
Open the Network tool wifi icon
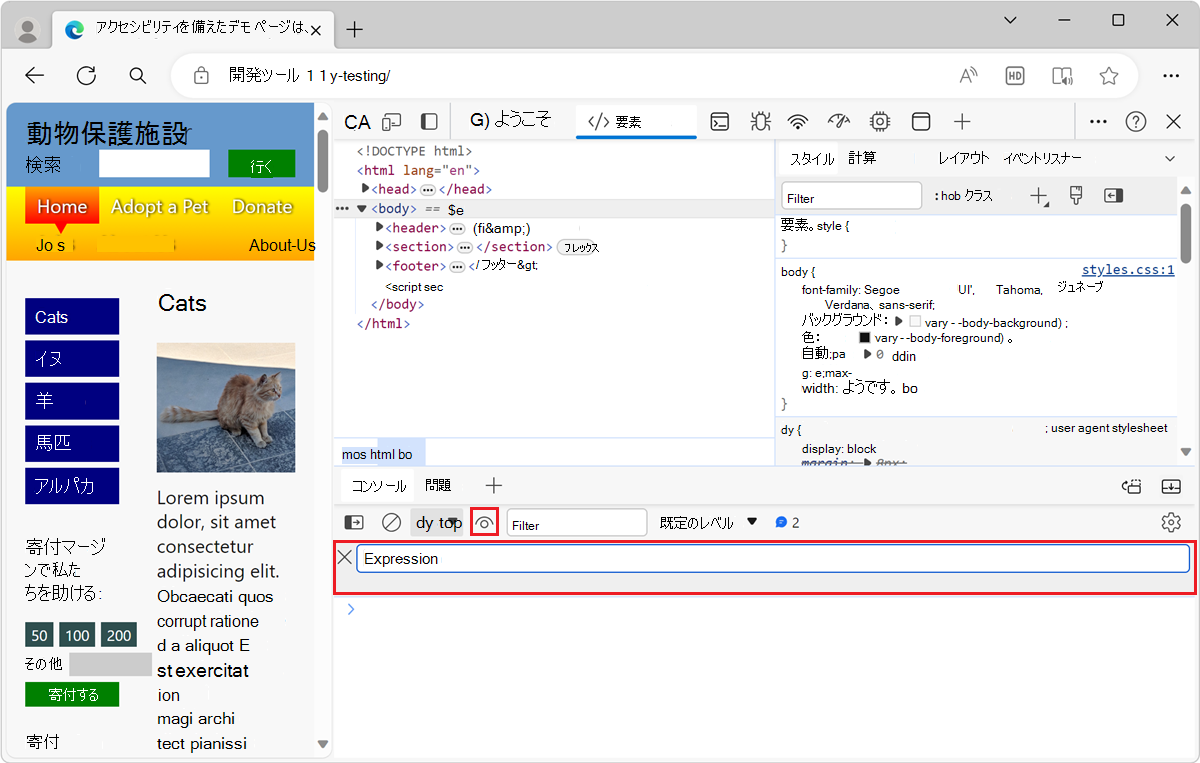pos(797,122)
